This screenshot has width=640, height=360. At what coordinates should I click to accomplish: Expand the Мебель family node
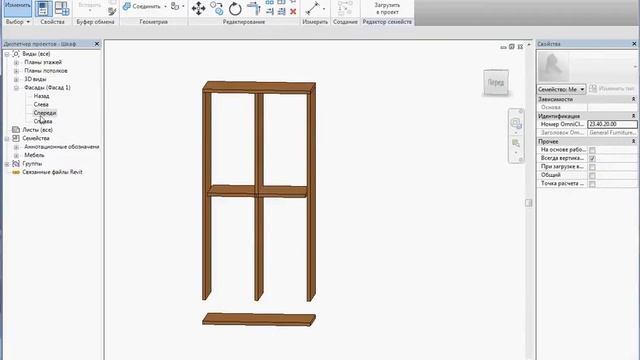pos(16,156)
